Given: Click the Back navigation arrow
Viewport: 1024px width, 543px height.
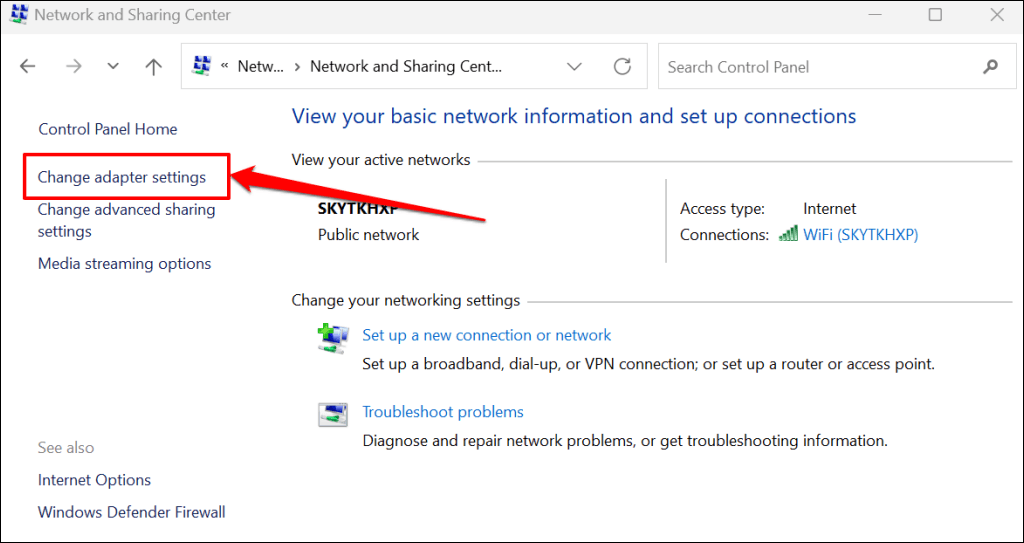Looking at the screenshot, I should (28, 67).
